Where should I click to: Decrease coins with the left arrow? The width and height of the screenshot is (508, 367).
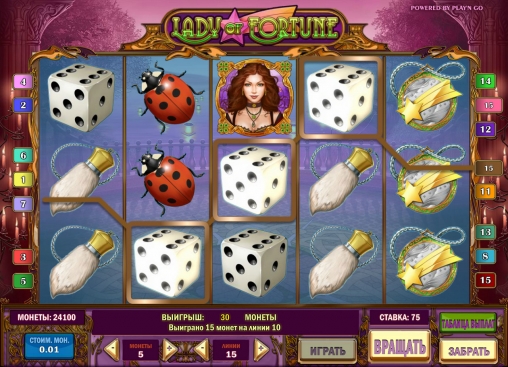click(x=112, y=349)
